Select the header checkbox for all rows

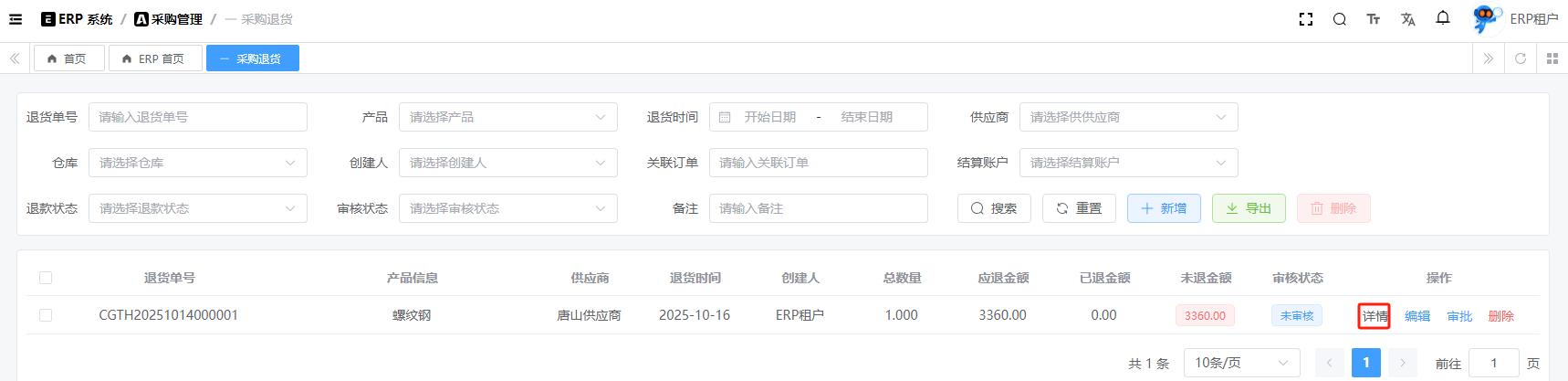(46, 278)
